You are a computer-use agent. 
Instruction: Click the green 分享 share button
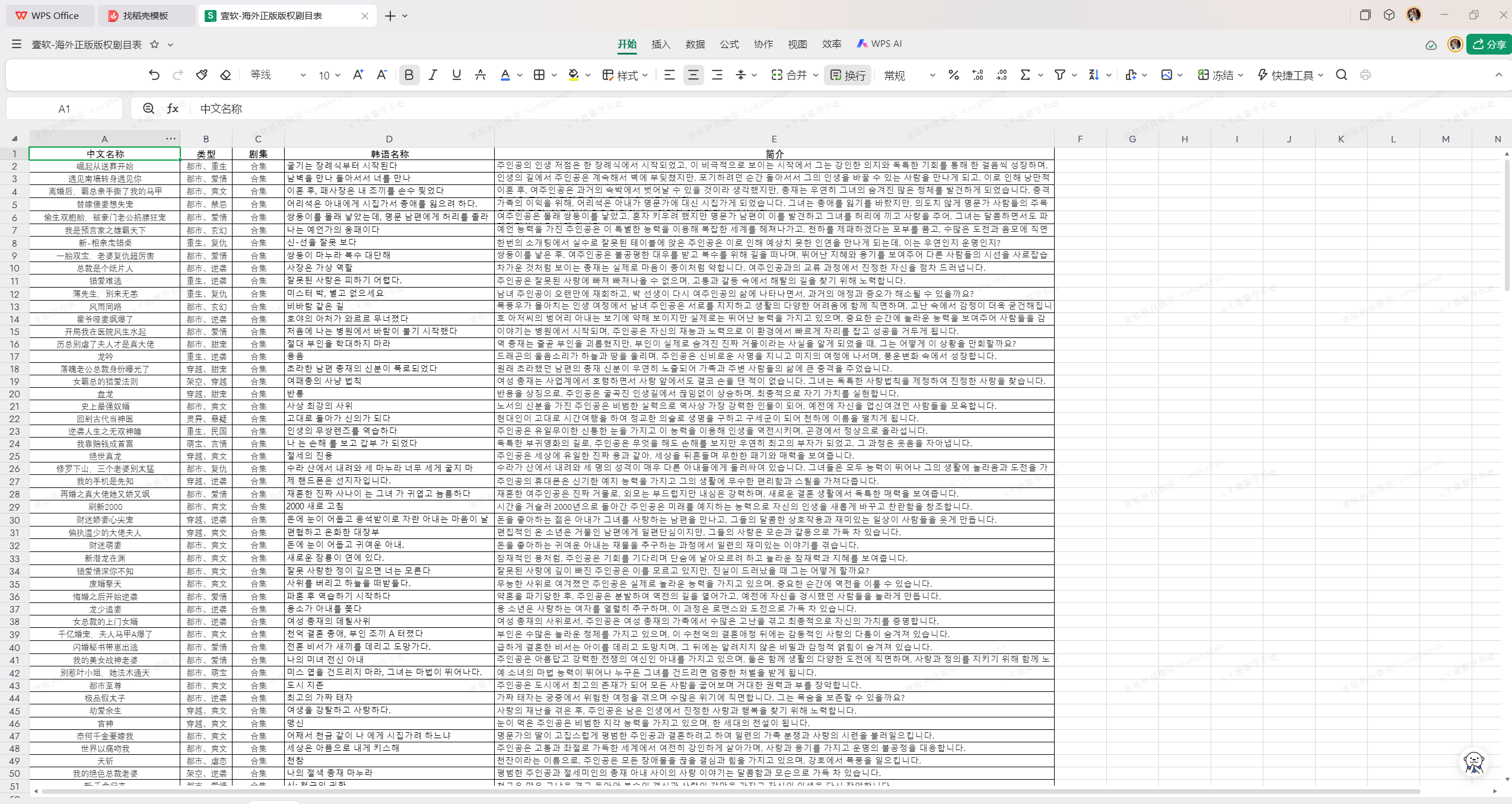point(1489,44)
